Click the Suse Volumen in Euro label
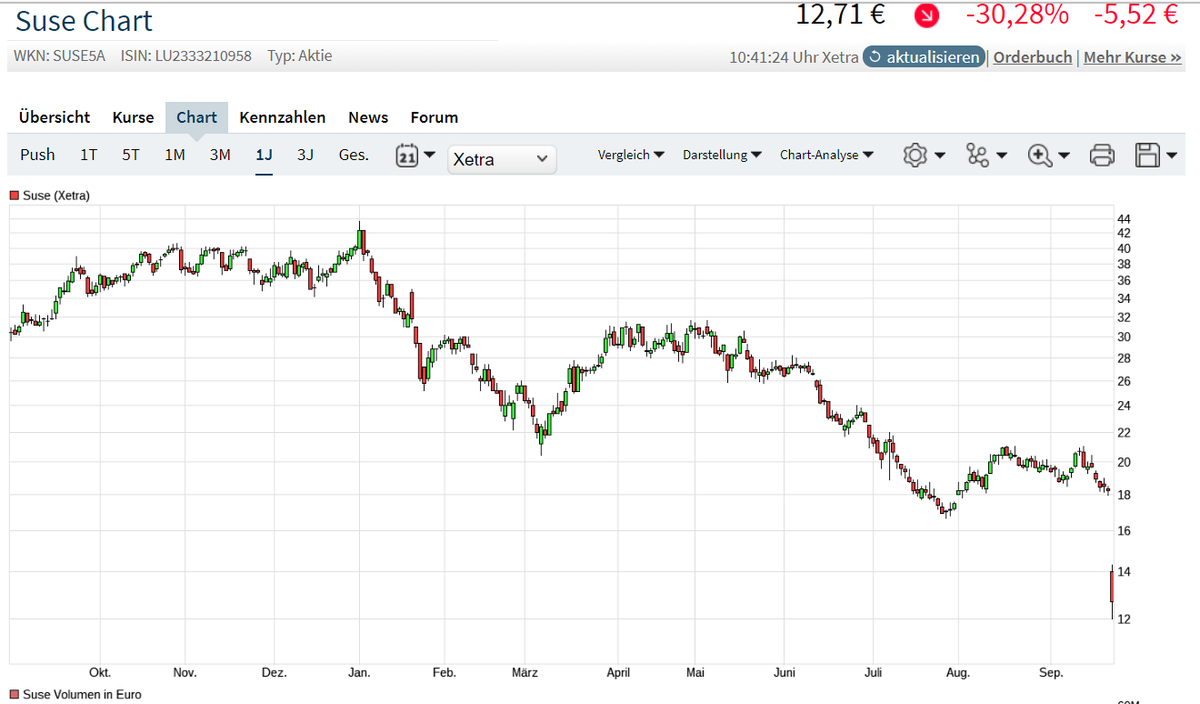Viewport: 1200px width, 704px height. pyautogui.click(x=82, y=694)
